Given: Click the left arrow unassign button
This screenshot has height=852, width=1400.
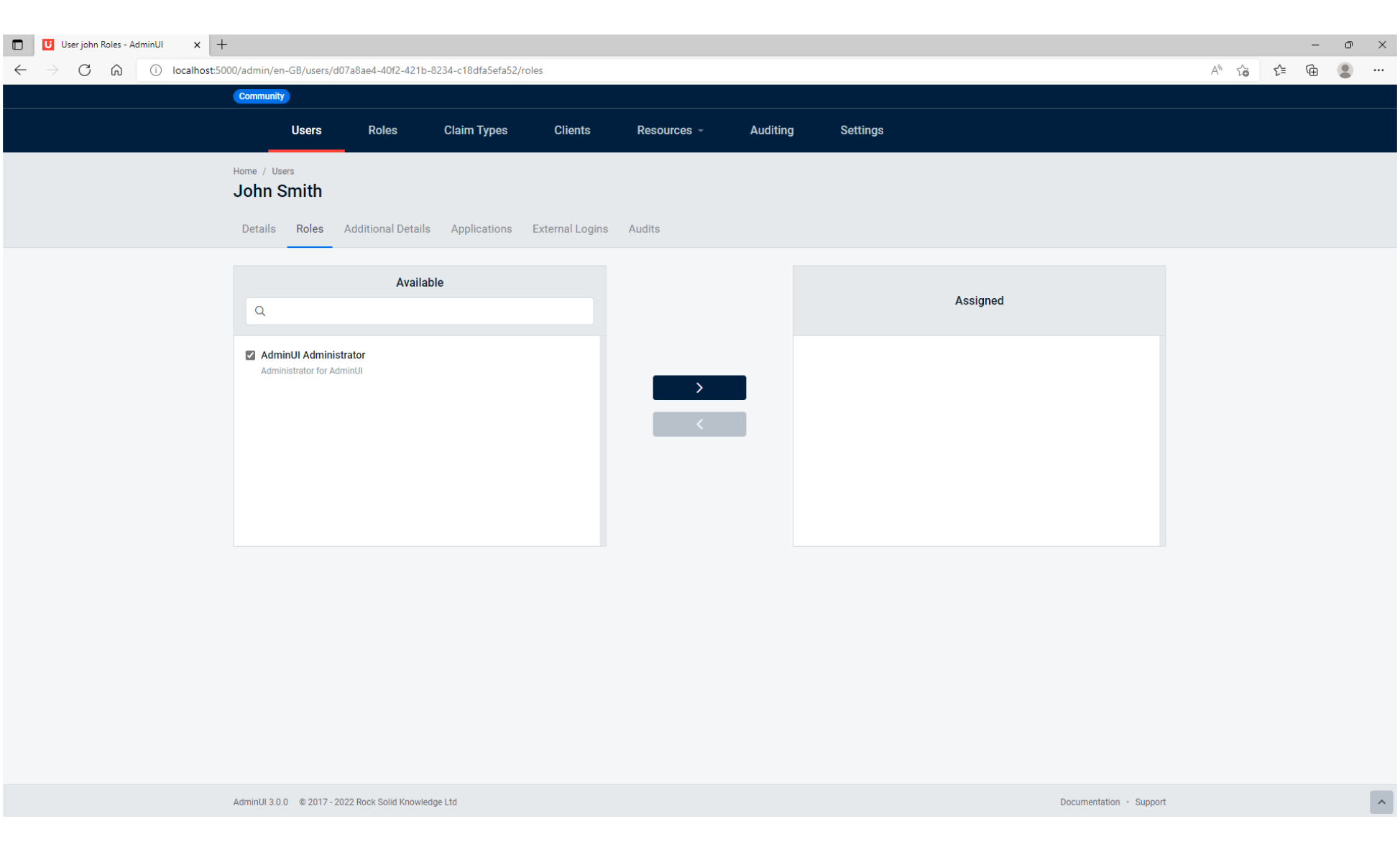Looking at the screenshot, I should pos(699,424).
